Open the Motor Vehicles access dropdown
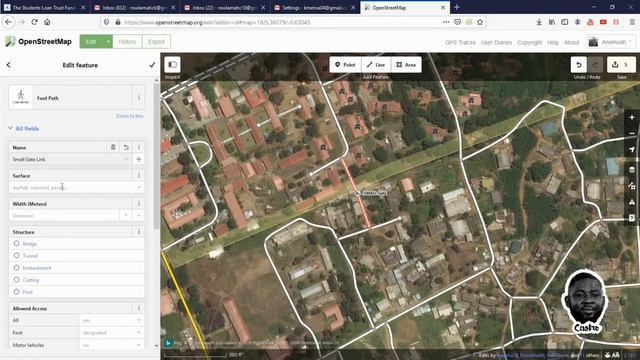The height and width of the screenshot is (360, 640). 139,345
